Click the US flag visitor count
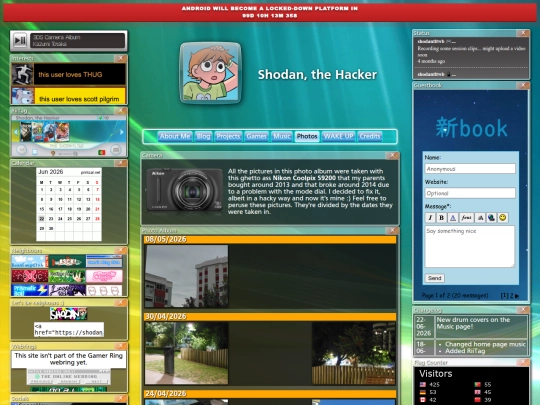The height and width of the screenshot is (405, 540). 429,385
